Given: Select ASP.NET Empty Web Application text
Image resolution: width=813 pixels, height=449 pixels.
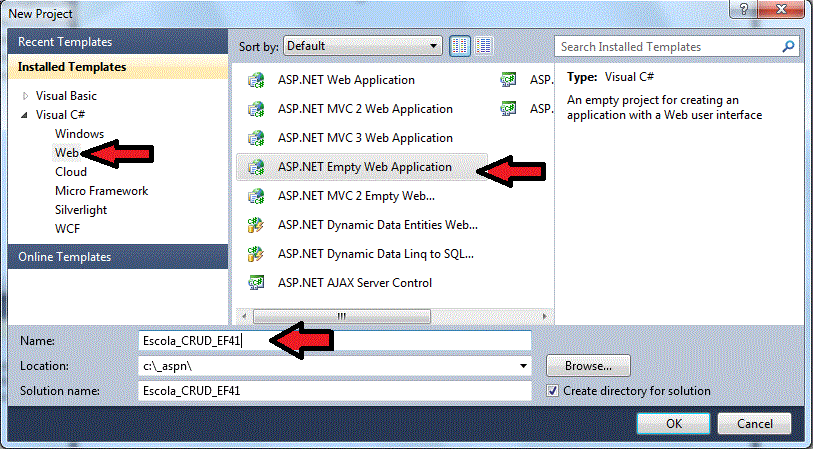Looking at the screenshot, I should click(365, 167).
